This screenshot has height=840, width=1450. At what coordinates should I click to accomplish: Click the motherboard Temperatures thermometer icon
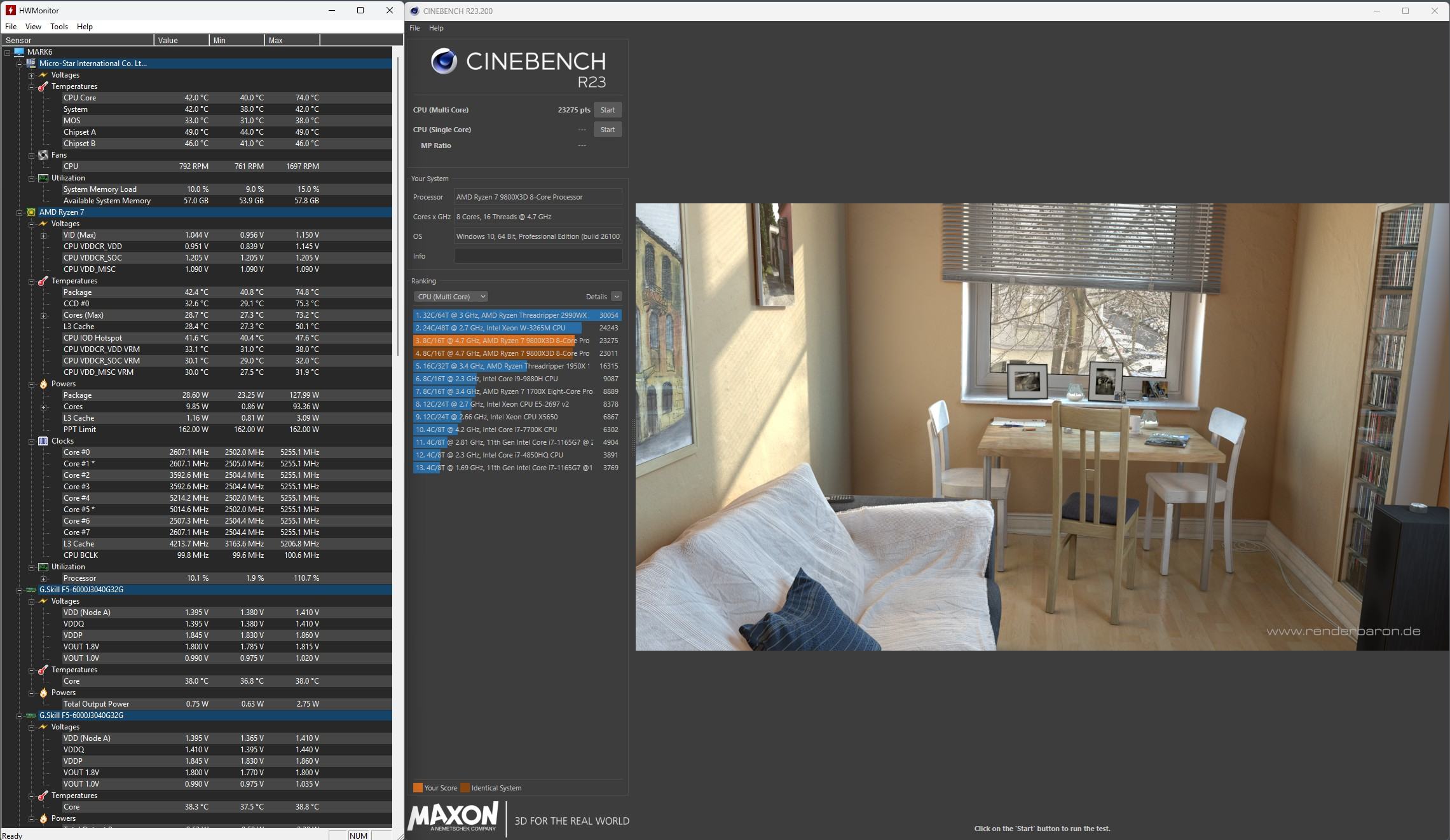pyautogui.click(x=43, y=86)
